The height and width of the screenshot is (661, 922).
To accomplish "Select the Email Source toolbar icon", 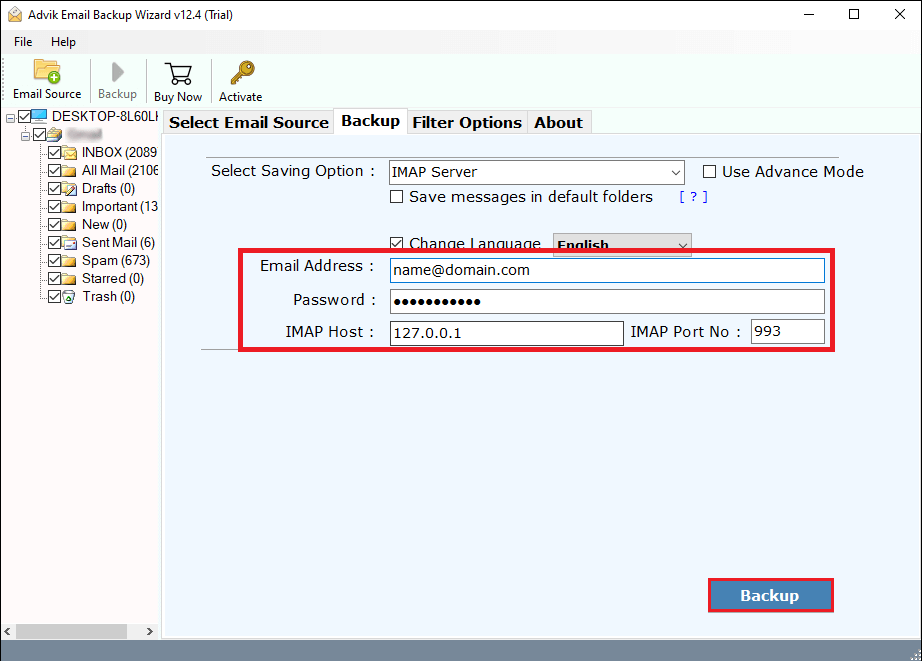I will pyautogui.click(x=47, y=72).
